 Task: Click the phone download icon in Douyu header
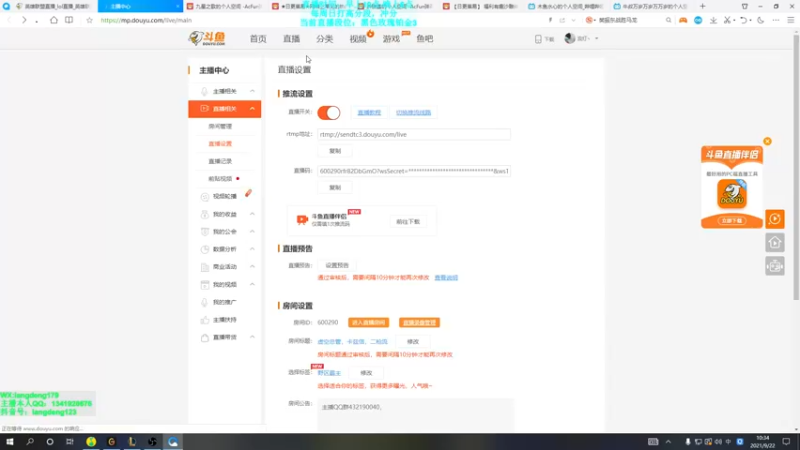coord(538,39)
